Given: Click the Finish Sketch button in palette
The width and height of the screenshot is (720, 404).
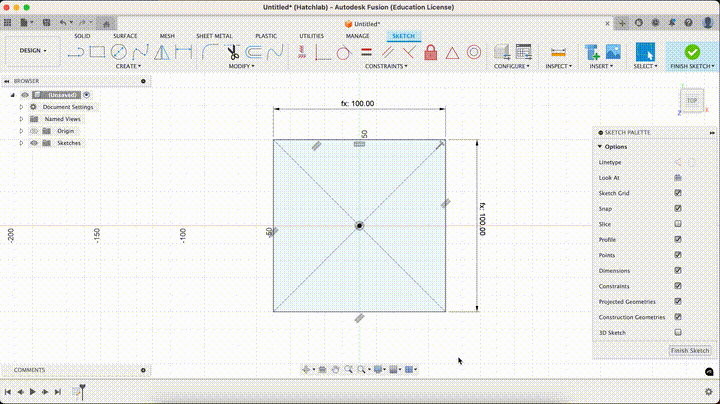Looking at the screenshot, I should tap(690, 350).
